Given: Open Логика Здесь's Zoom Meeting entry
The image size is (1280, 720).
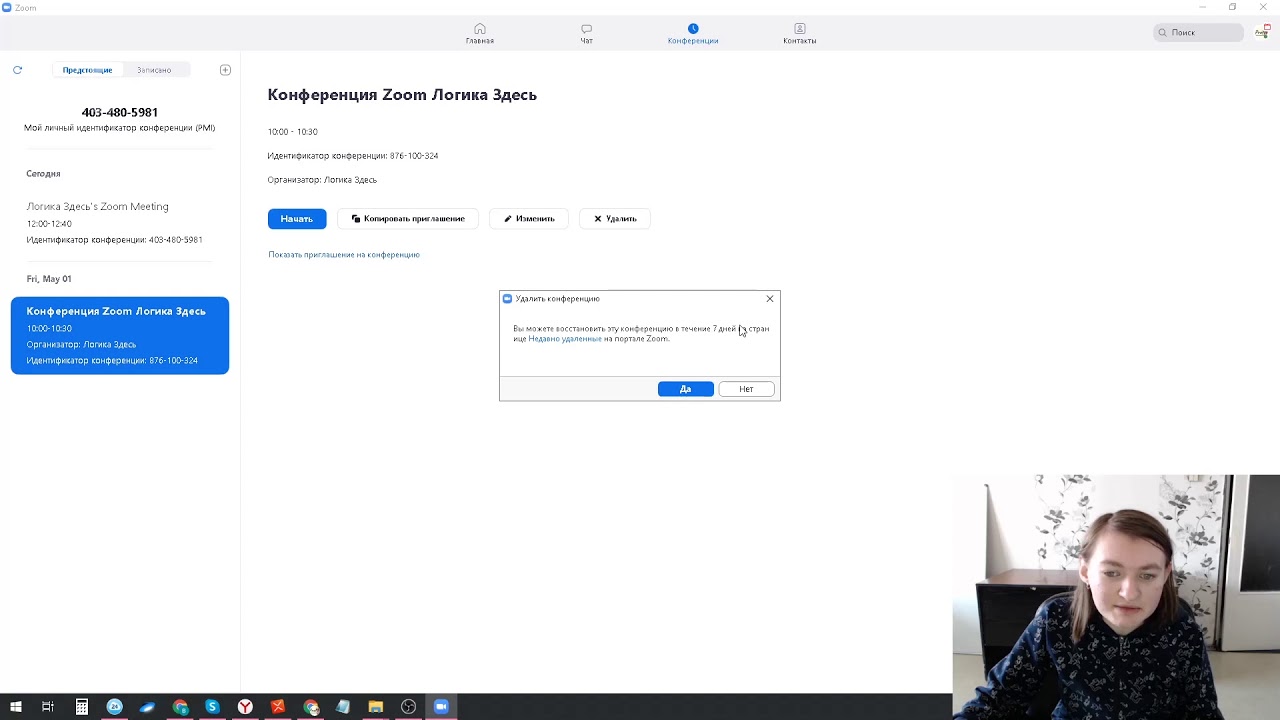Looking at the screenshot, I should 120,223.
